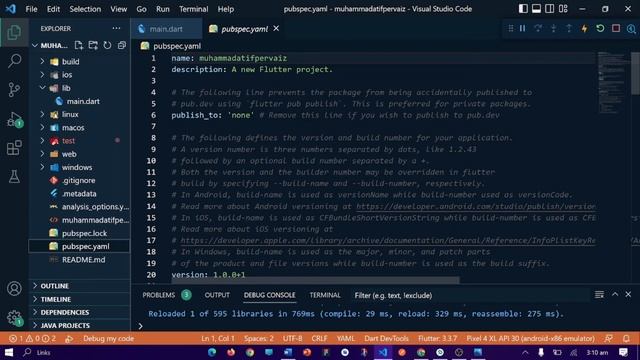640x360 pixels.
Task: Maximize the panel with the chevron-up
Action: pos(615,295)
